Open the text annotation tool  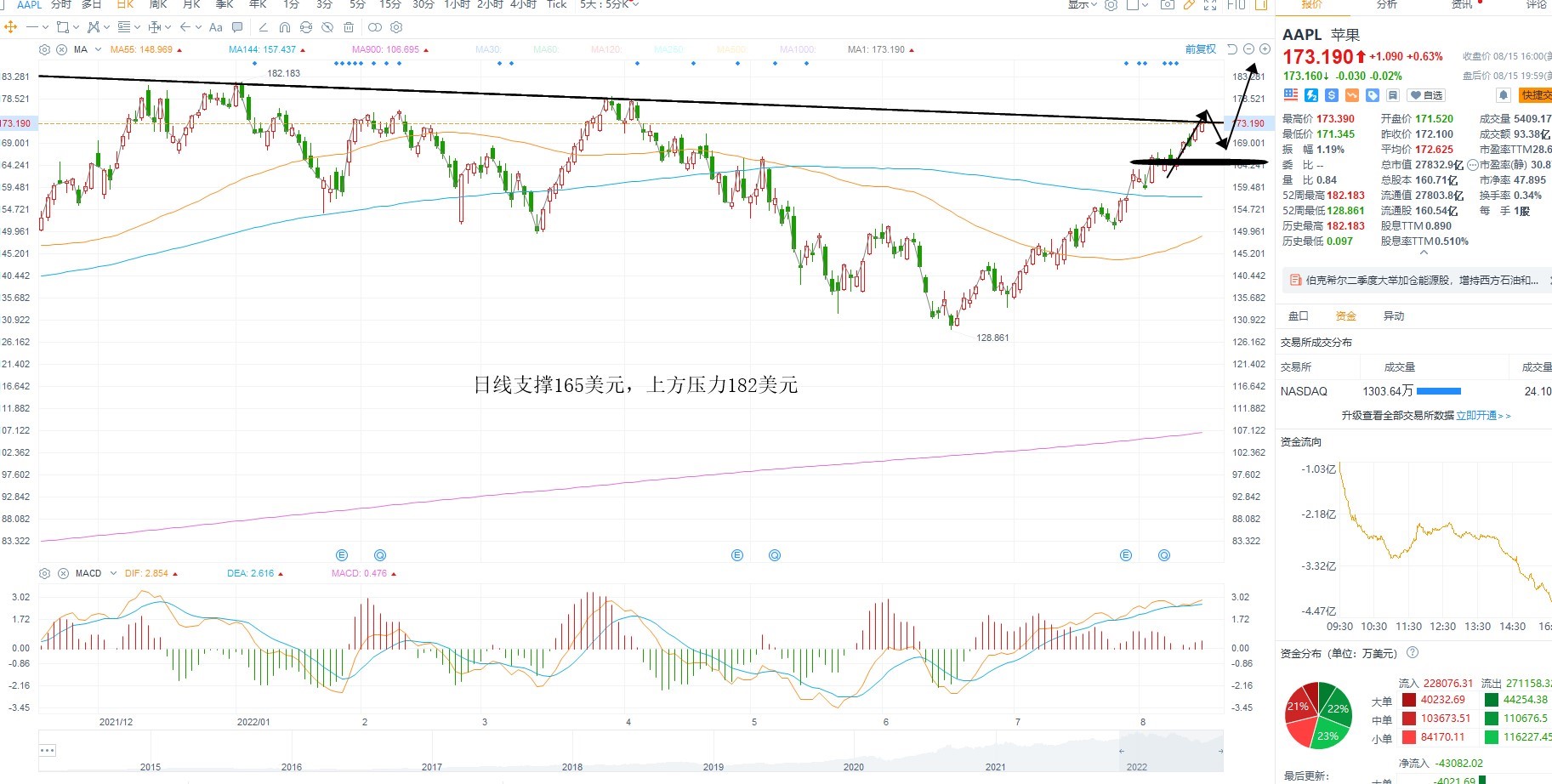pos(216,27)
